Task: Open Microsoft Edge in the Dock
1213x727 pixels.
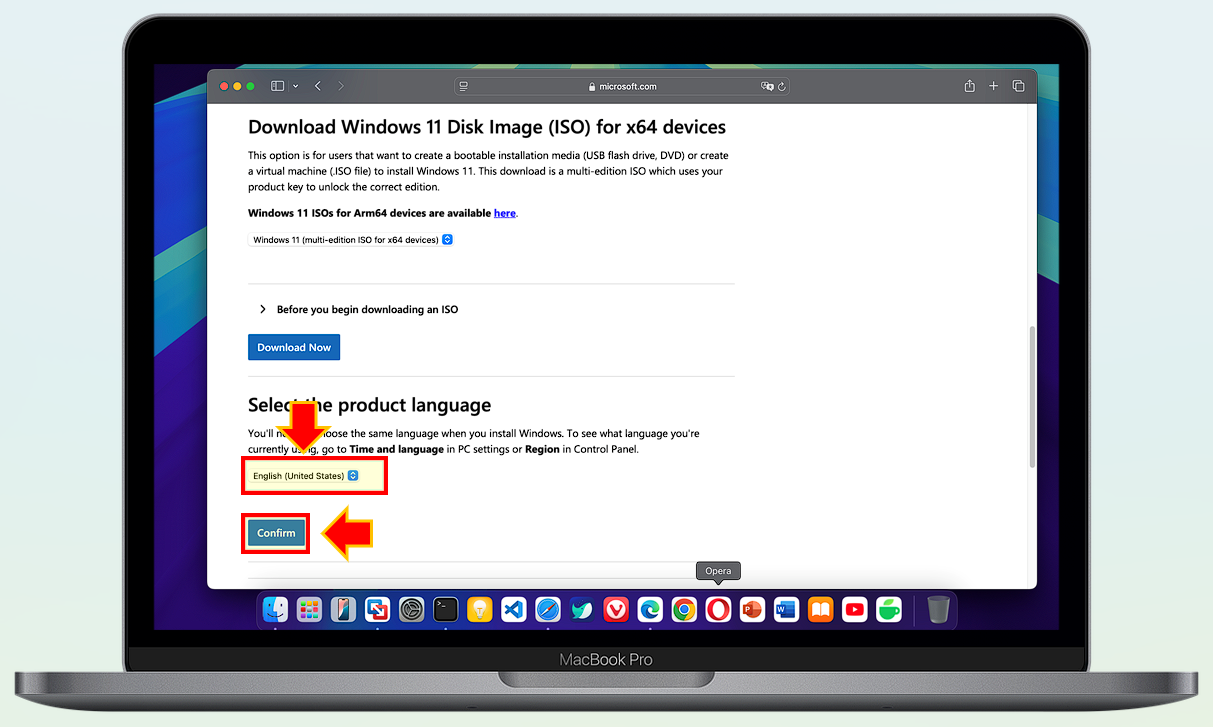Action: point(649,609)
